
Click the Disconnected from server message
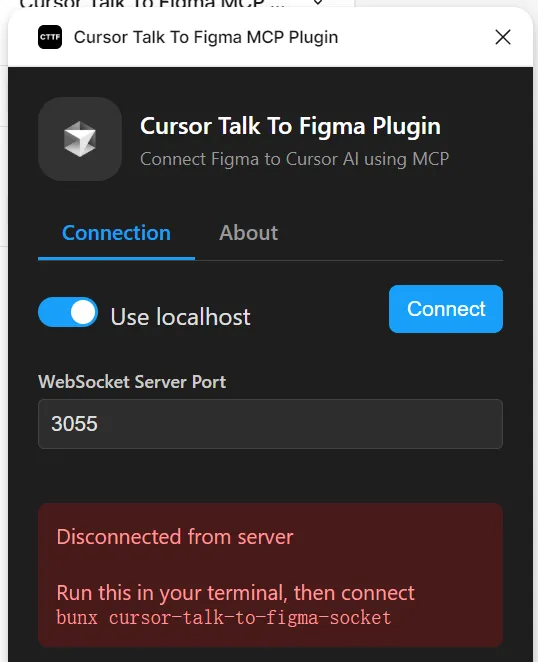(175, 537)
